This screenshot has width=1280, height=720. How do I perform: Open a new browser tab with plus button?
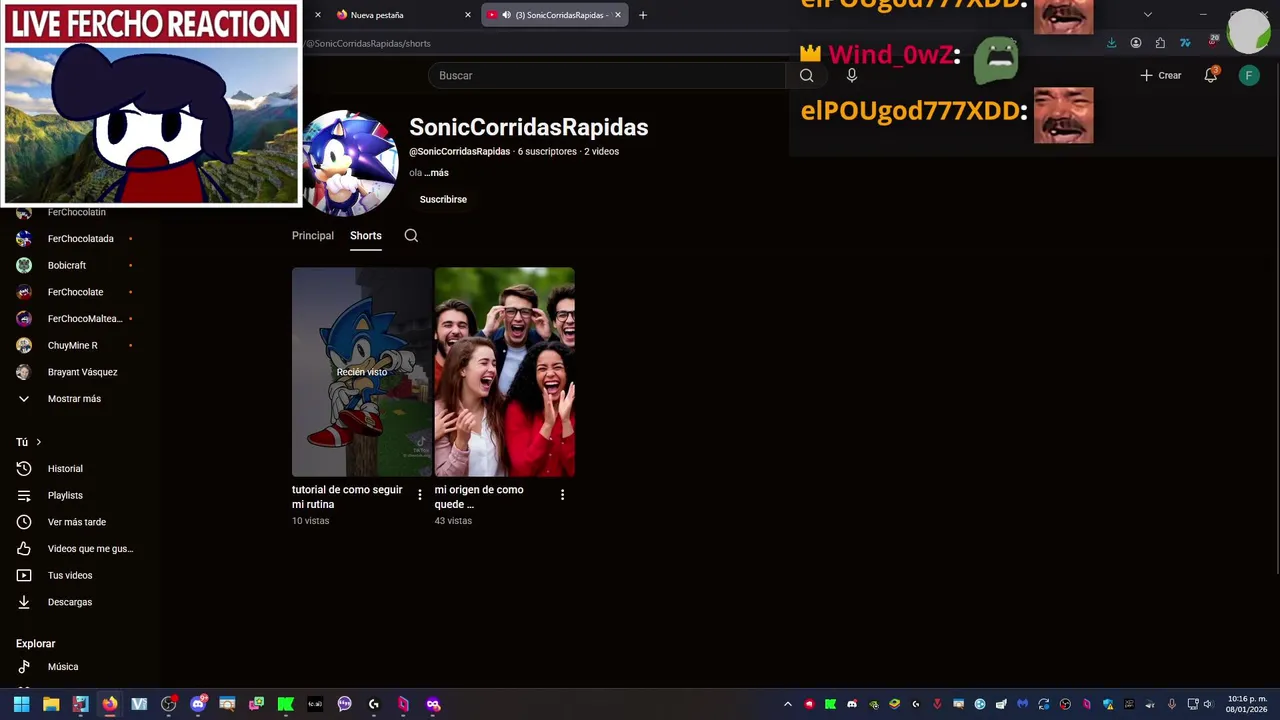pyautogui.click(x=643, y=15)
